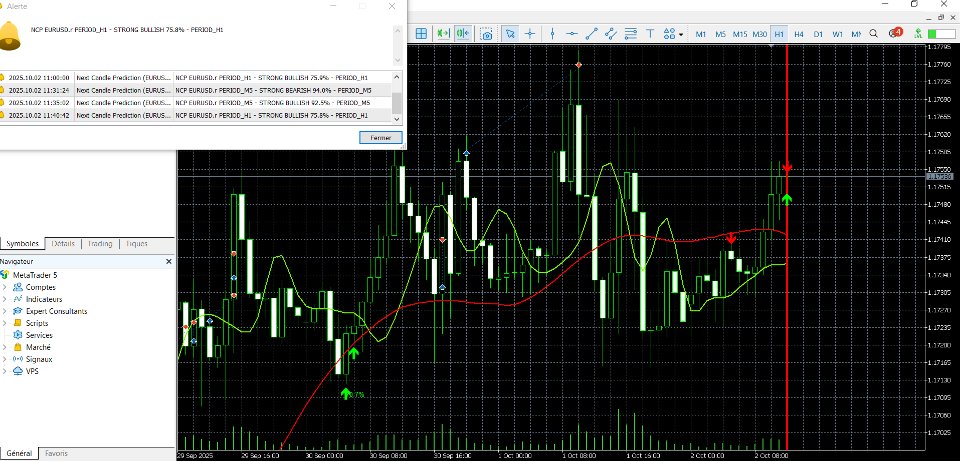The height and width of the screenshot is (461, 960).
Task: Expand the Indicateurs tree node
Action: click(x=4, y=299)
